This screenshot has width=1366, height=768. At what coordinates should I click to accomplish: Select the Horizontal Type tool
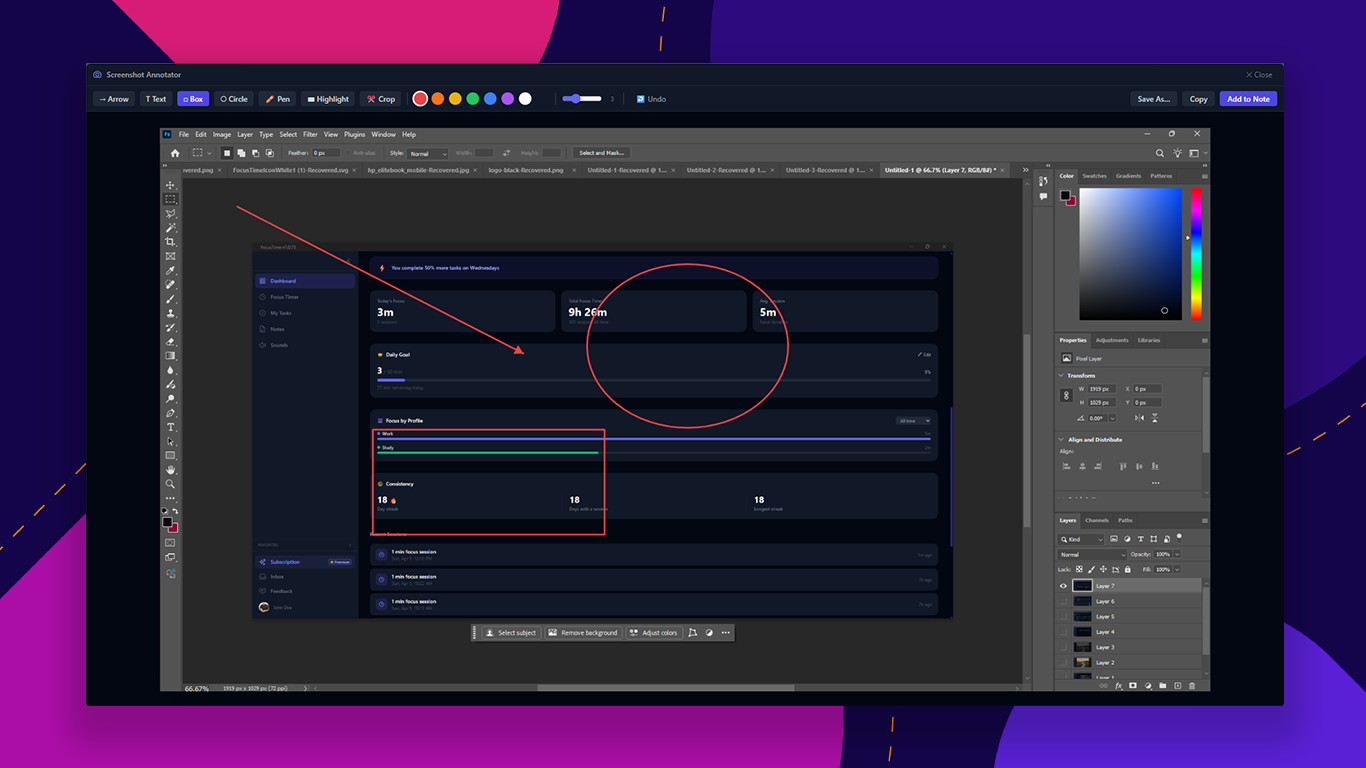(x=171, y=427)
